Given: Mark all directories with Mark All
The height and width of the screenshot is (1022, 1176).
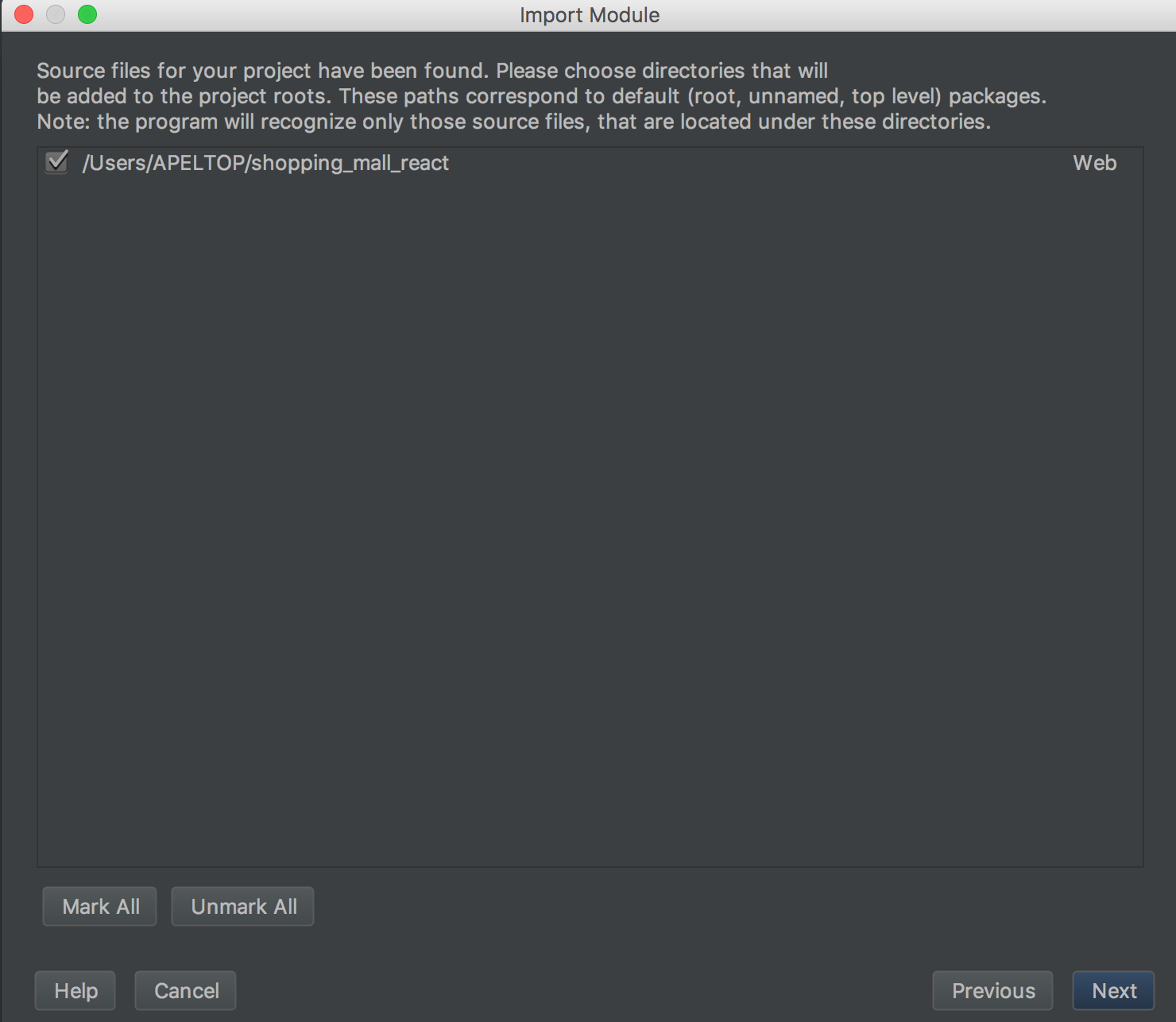Looking at the screenshot, I should (x=100, y=906).
